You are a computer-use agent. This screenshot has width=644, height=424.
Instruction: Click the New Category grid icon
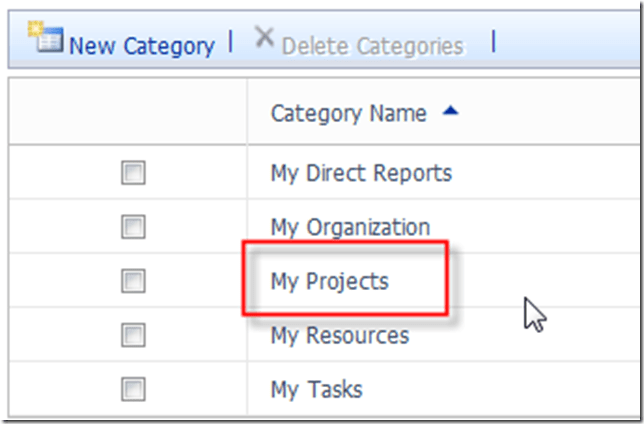coord(46,40)
